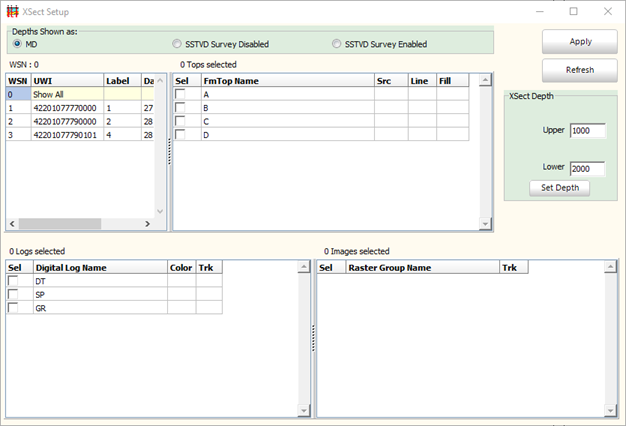Select well row with UWI 42201077790101
Image resolution: width=626 pixels, height=426 pixels.
(x=66, y=134)
